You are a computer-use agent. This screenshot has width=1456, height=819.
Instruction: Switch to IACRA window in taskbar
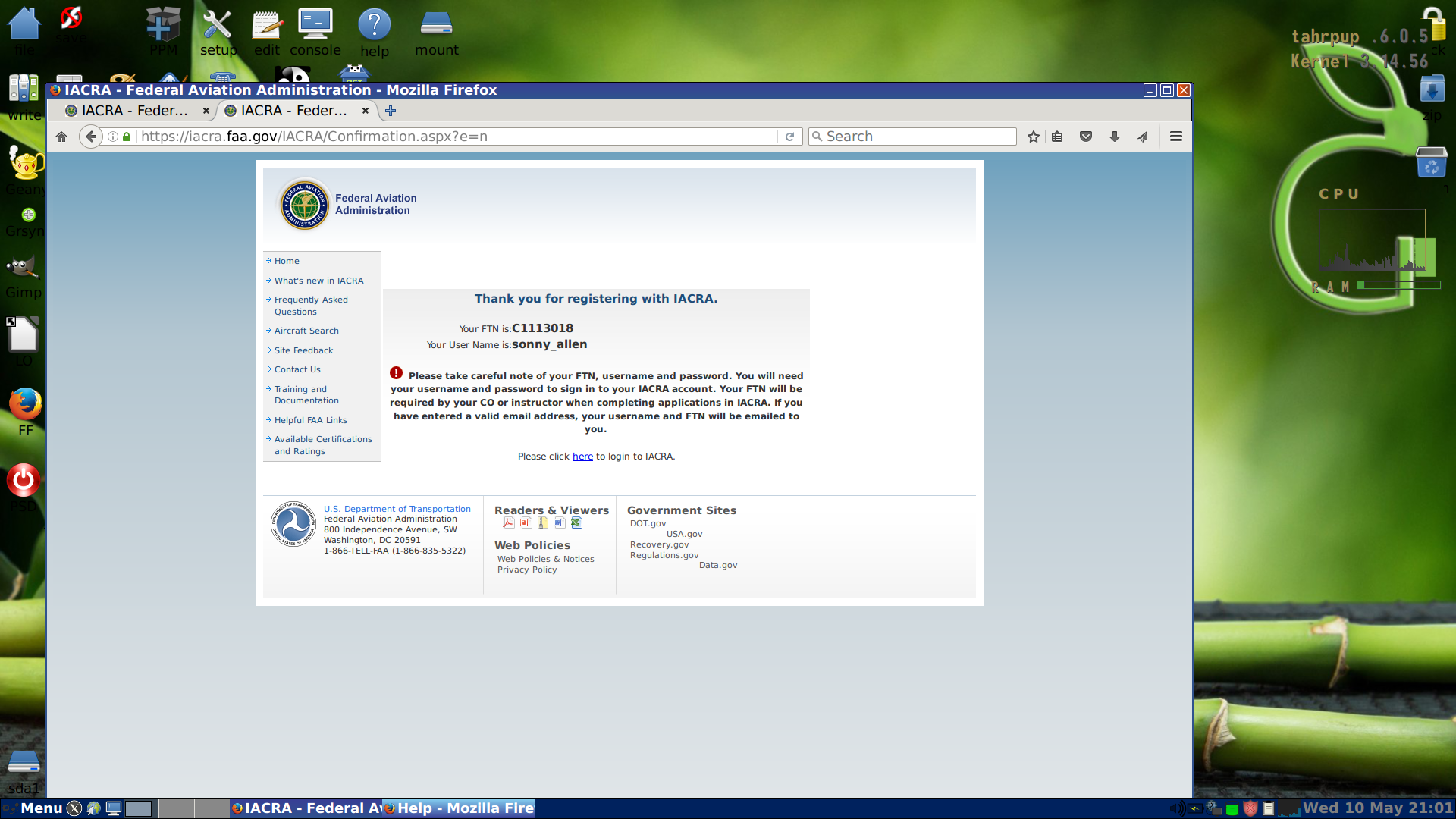[x=306, y=808]
